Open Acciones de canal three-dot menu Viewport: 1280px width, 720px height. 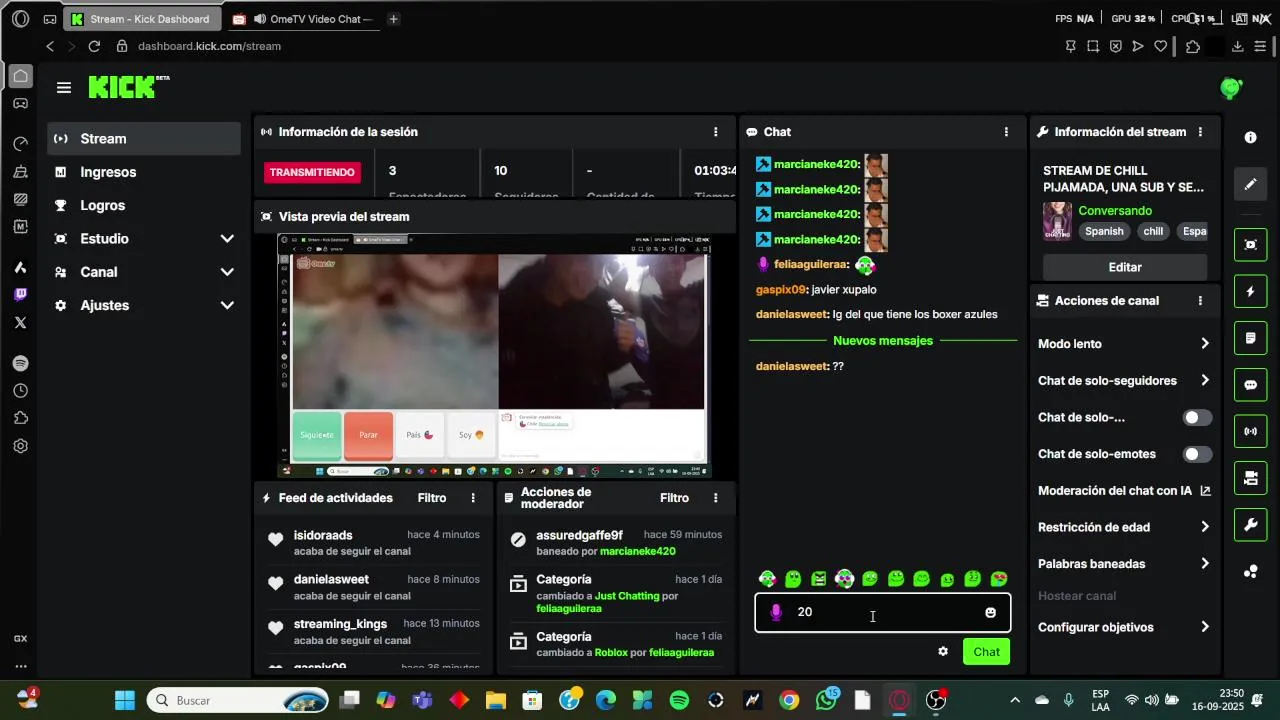coord(1200,301)
